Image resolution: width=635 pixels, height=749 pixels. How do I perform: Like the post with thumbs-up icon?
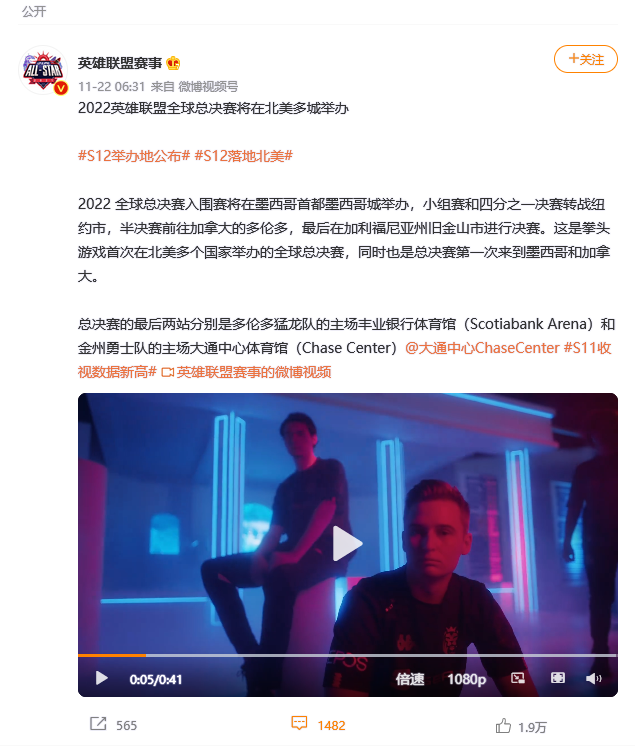(503, 726)
